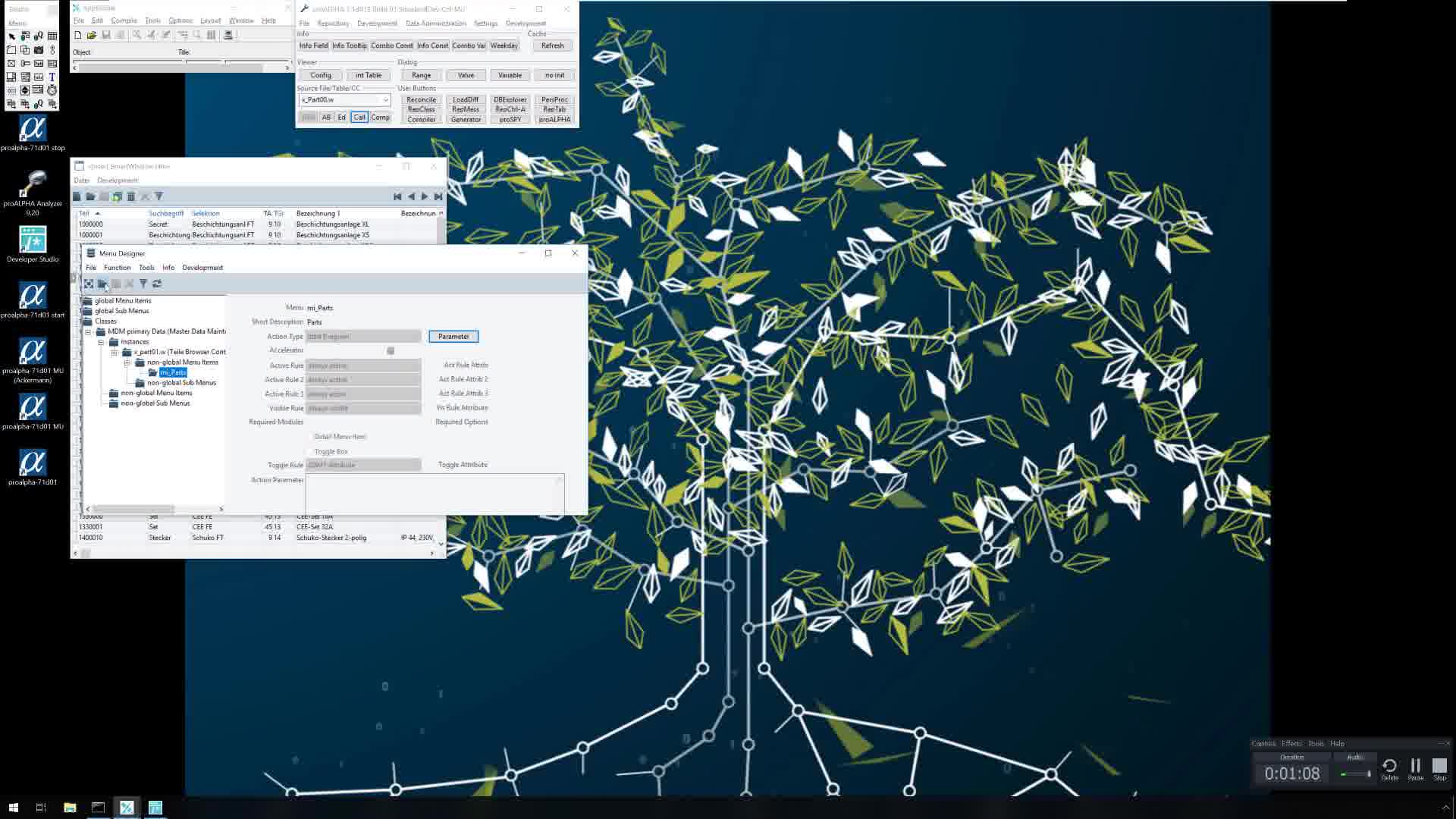The height and width of the screenshot is (819, 1456).
Task: Open the Info menu in Menu Designer
Action: pos(168,268)
